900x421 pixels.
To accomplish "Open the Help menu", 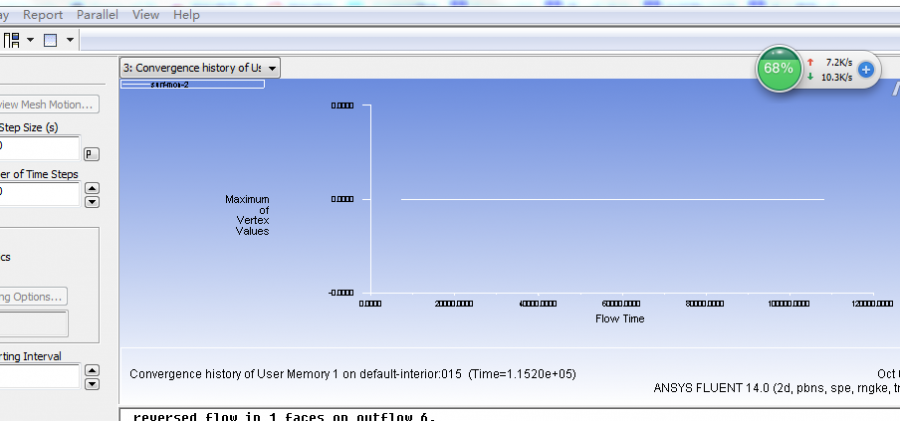I will (x=187, y=15).
